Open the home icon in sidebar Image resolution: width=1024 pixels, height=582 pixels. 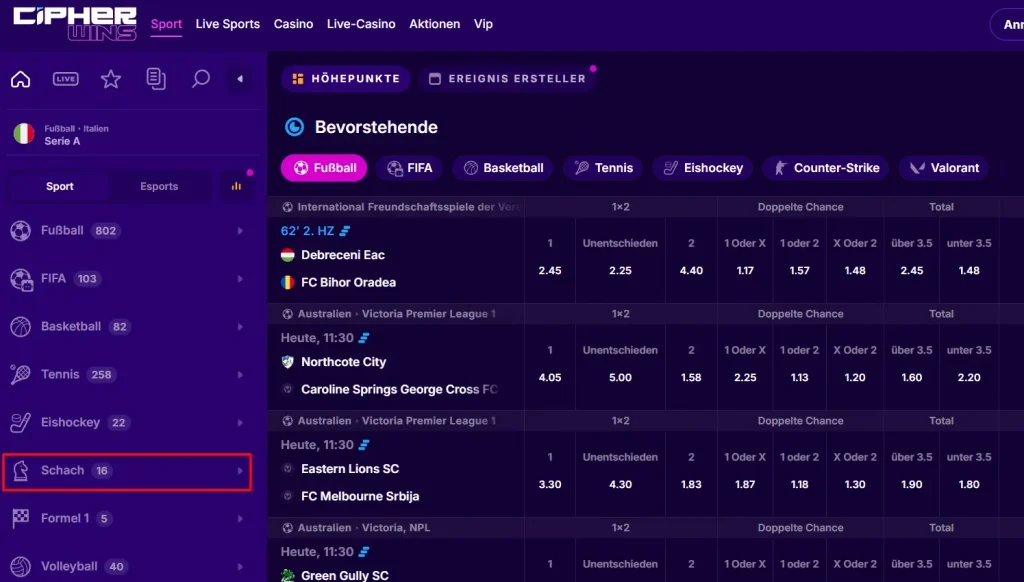21,79
